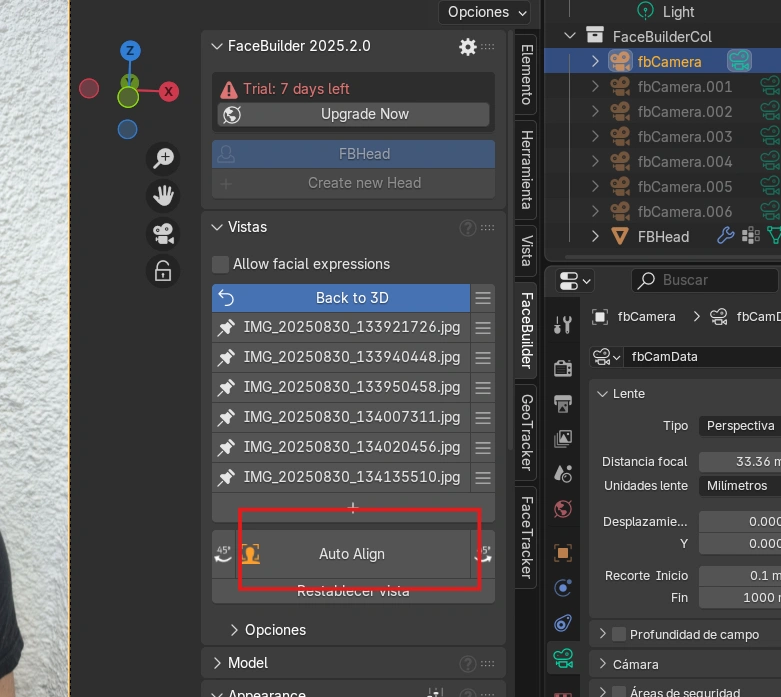781x697 pixels.
Task: Open the Render properties tab icon
Action: [x=563, y=369]
